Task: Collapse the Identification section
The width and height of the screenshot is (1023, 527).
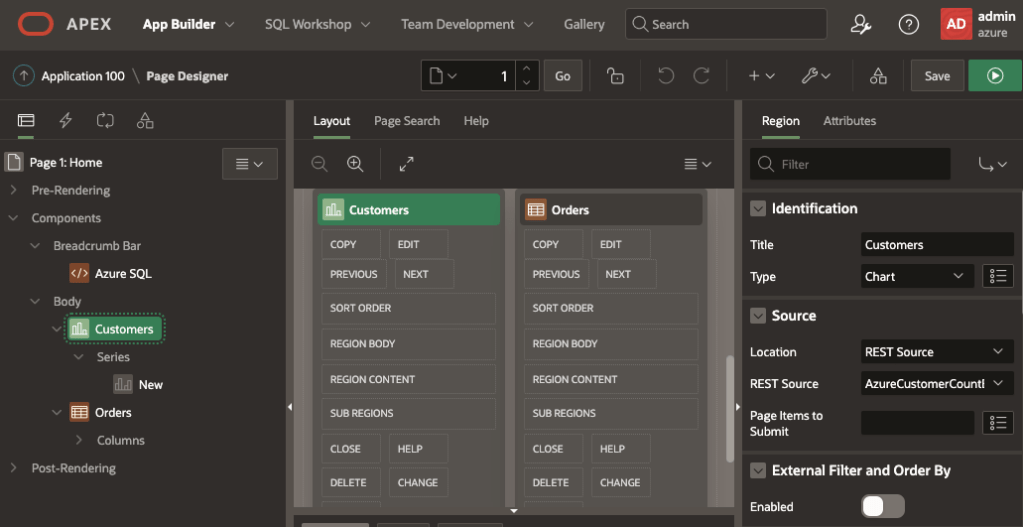Action: pos(757,209)
